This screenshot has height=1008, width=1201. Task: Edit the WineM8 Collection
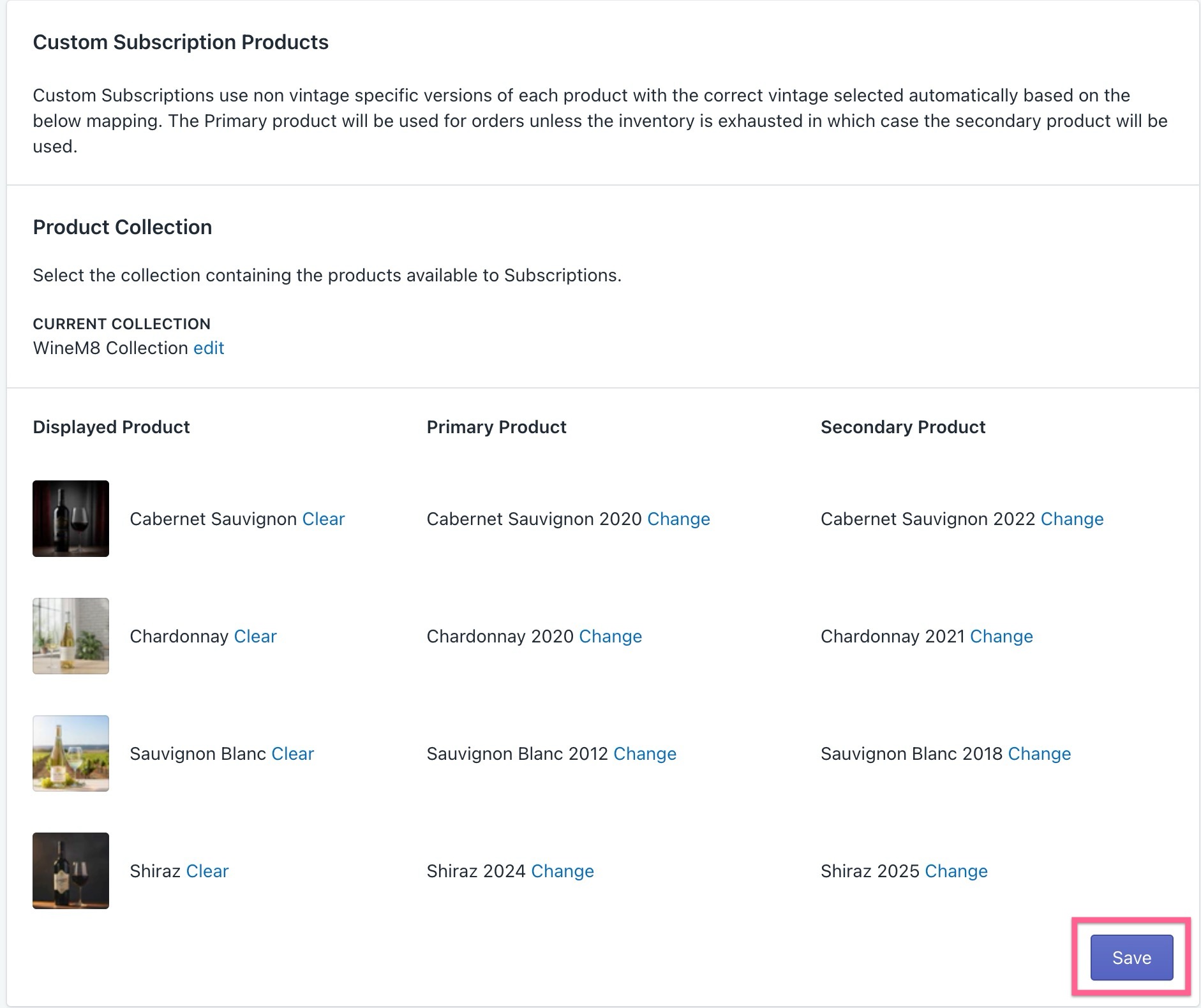pyautogui.click(x=209, y=348)
